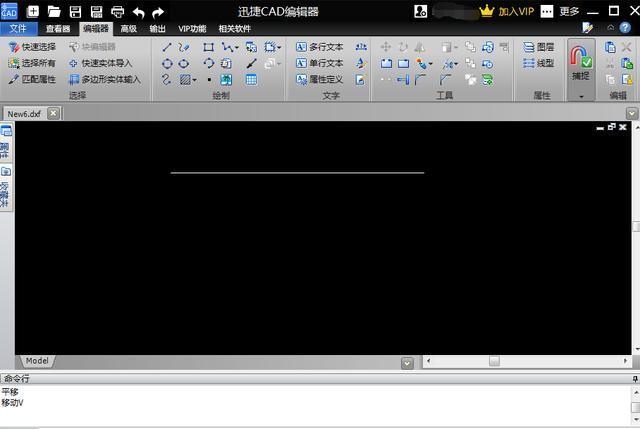Viewport: 640px width, 429px height.
Task: Click the horizontal scrollbar thumb
Action: 494,361
